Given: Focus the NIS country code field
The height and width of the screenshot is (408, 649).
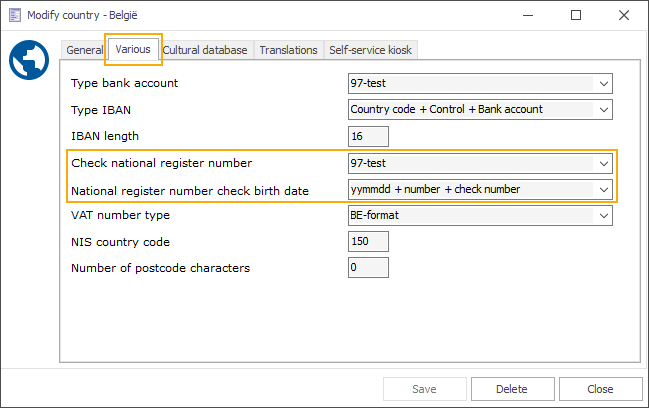Looking at the screenshot, I should click(x=367, y=242).
